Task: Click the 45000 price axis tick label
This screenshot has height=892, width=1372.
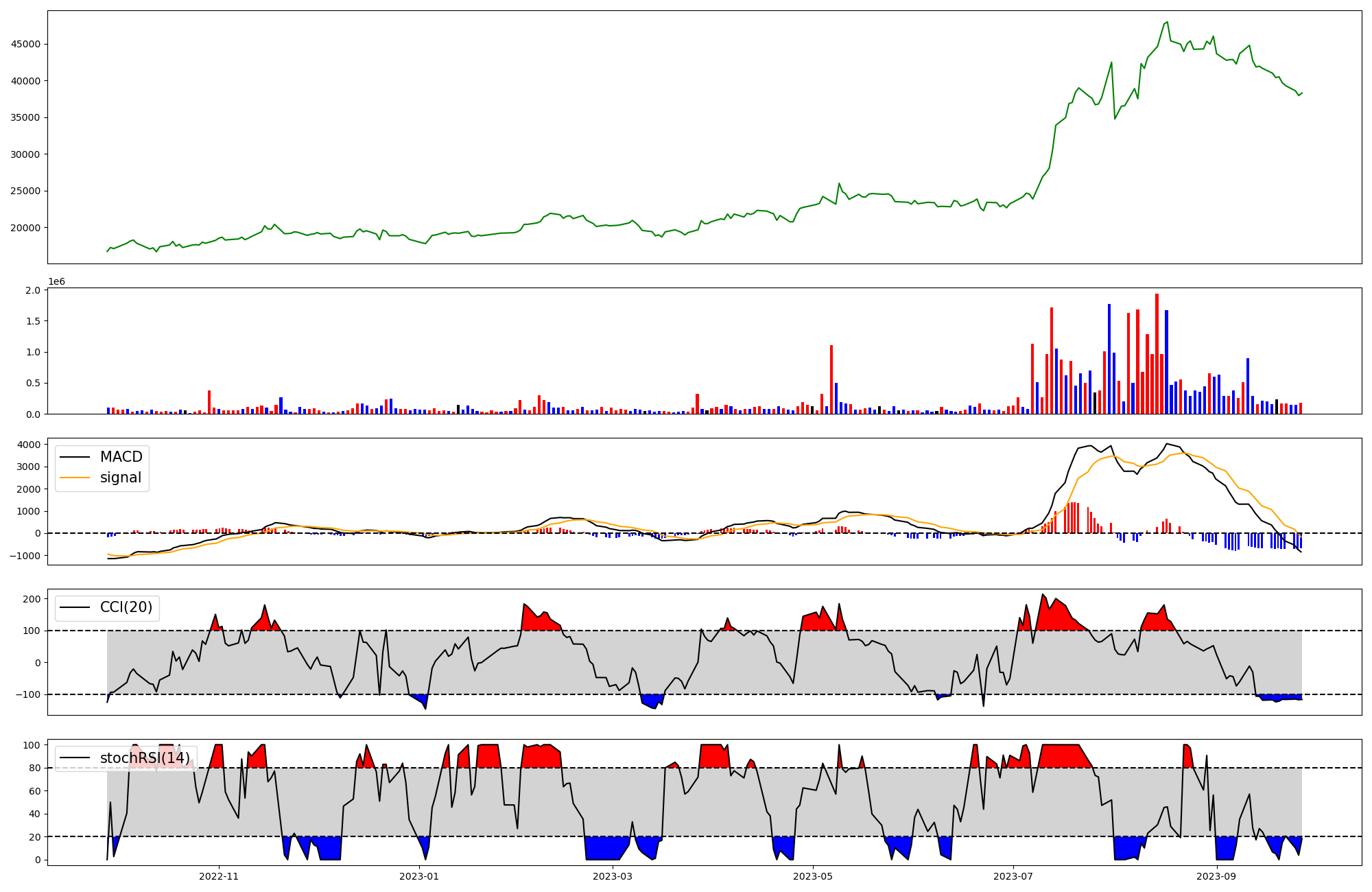Action: pos(25,44)
